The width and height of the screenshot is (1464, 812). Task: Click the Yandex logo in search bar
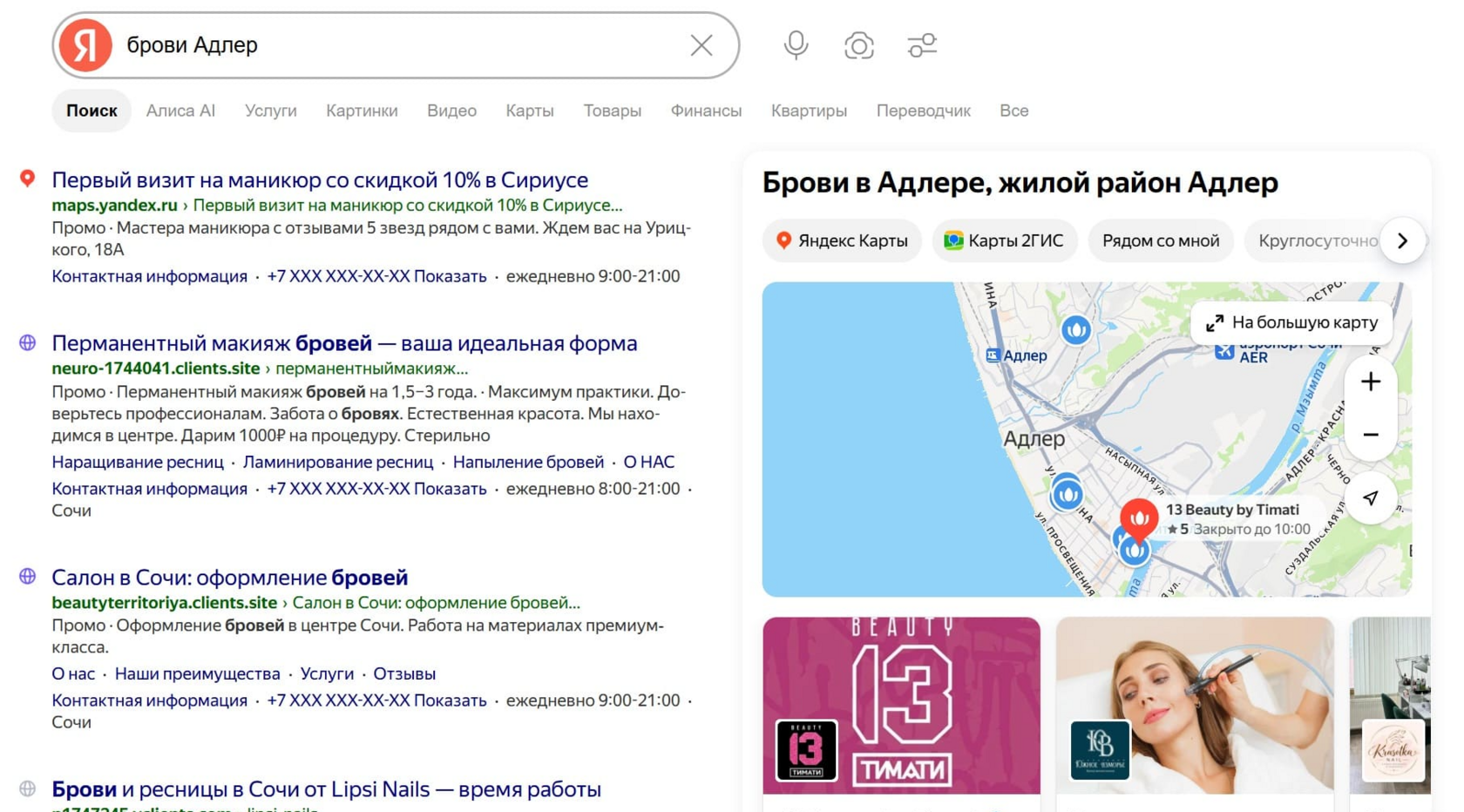point(85,45)
